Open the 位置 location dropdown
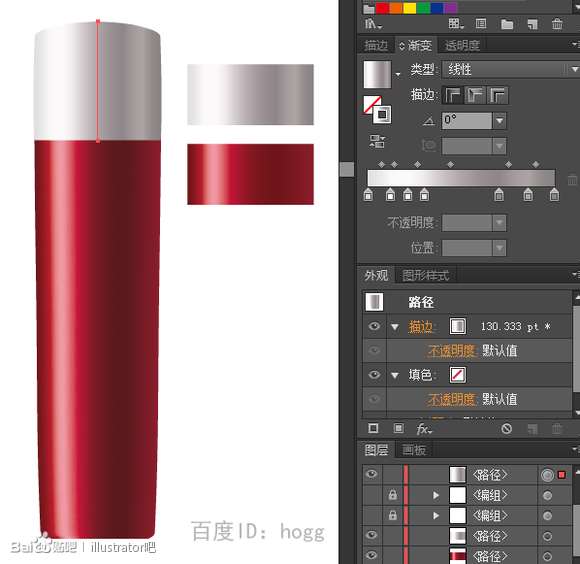 tap(499, 248)
